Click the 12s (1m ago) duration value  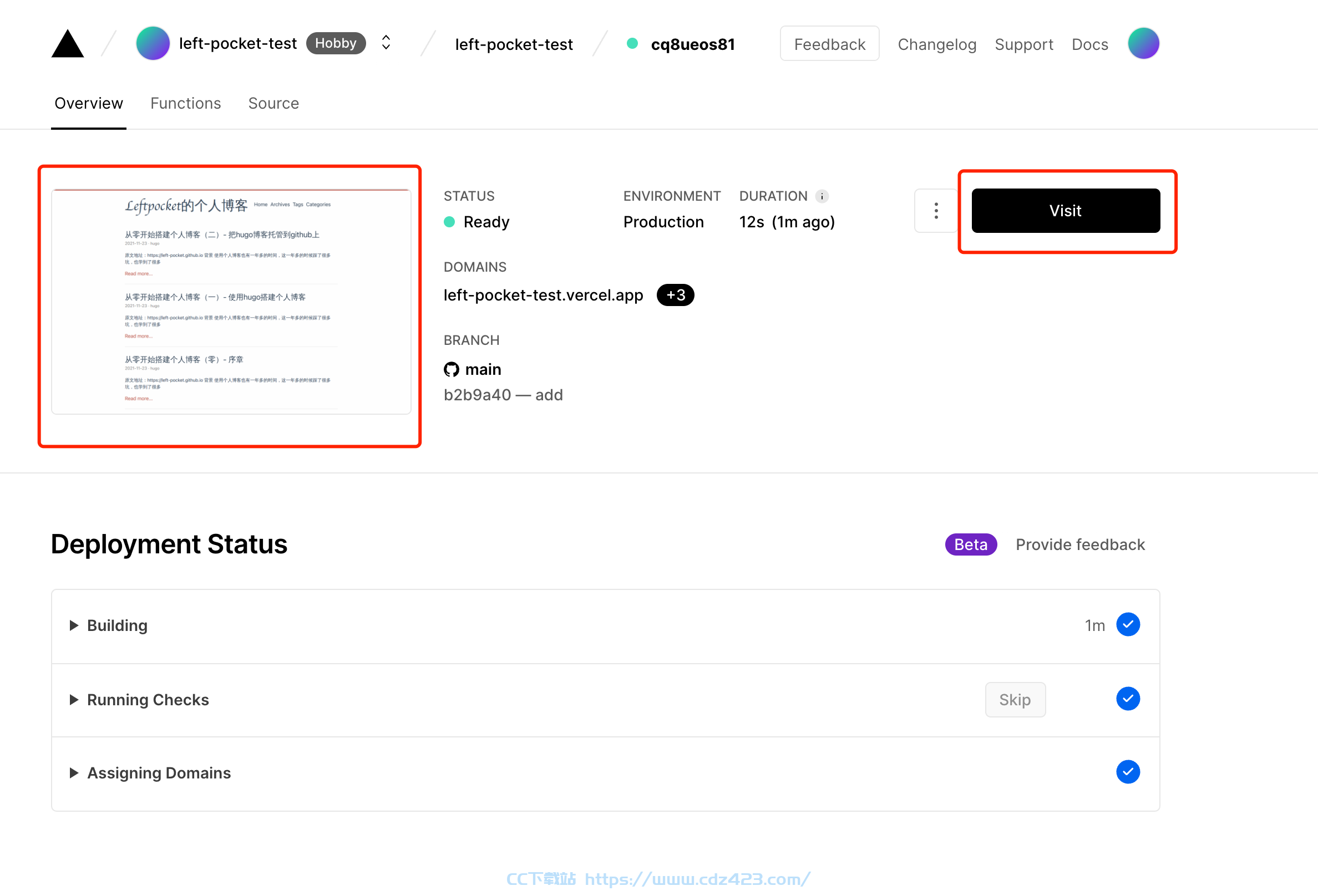tap(787, 222)
